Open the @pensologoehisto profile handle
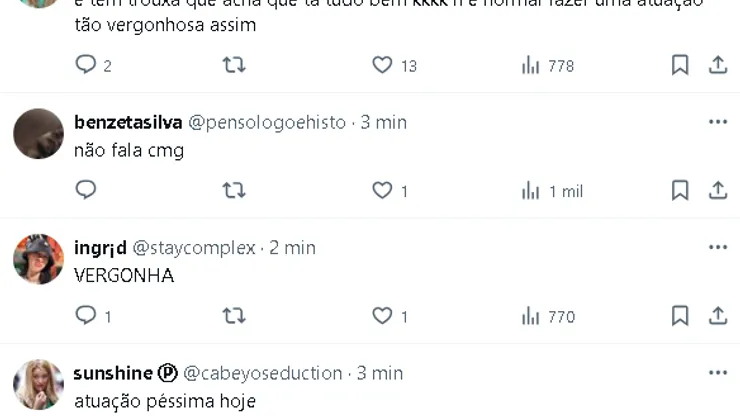Viewport: 740px width, 416px height. (267, 122)
